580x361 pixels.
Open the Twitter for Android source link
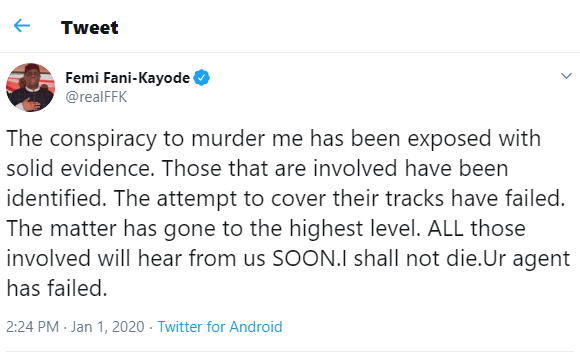[220, 327]
